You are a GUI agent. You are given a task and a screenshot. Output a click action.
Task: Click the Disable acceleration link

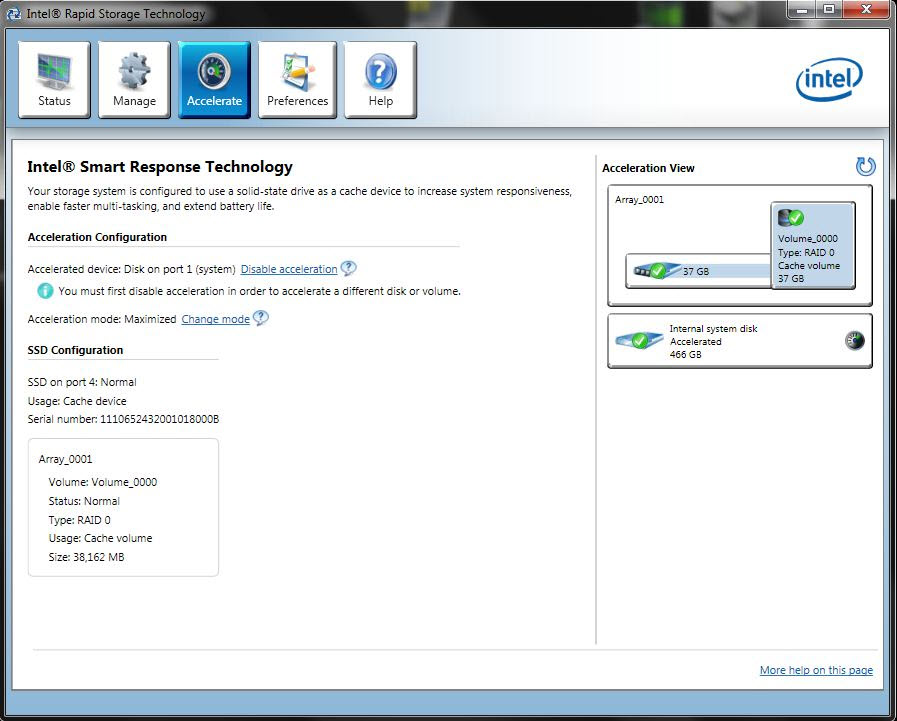coord(289,269)
